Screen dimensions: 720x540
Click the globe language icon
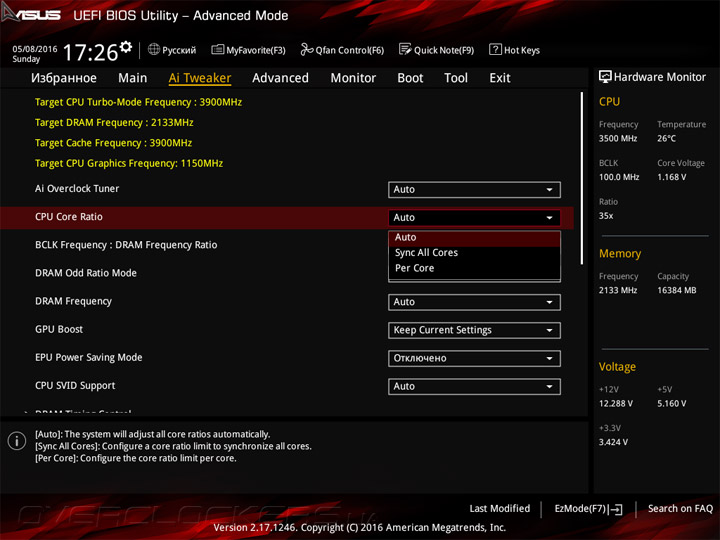154,49
